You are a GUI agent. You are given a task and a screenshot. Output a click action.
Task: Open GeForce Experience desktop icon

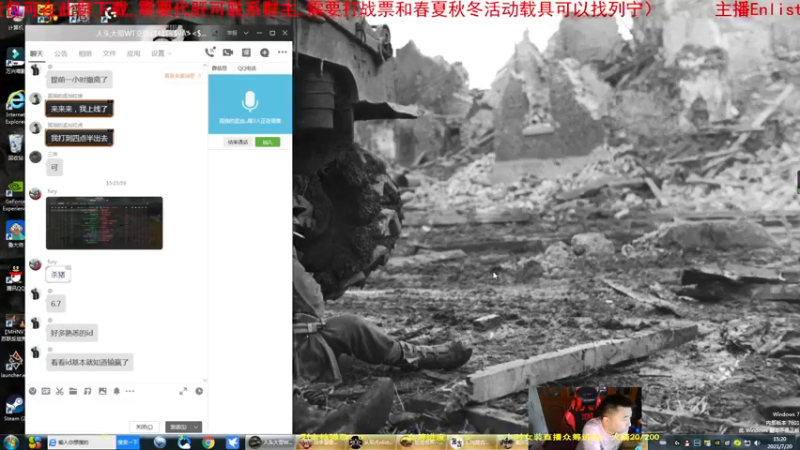14,196
